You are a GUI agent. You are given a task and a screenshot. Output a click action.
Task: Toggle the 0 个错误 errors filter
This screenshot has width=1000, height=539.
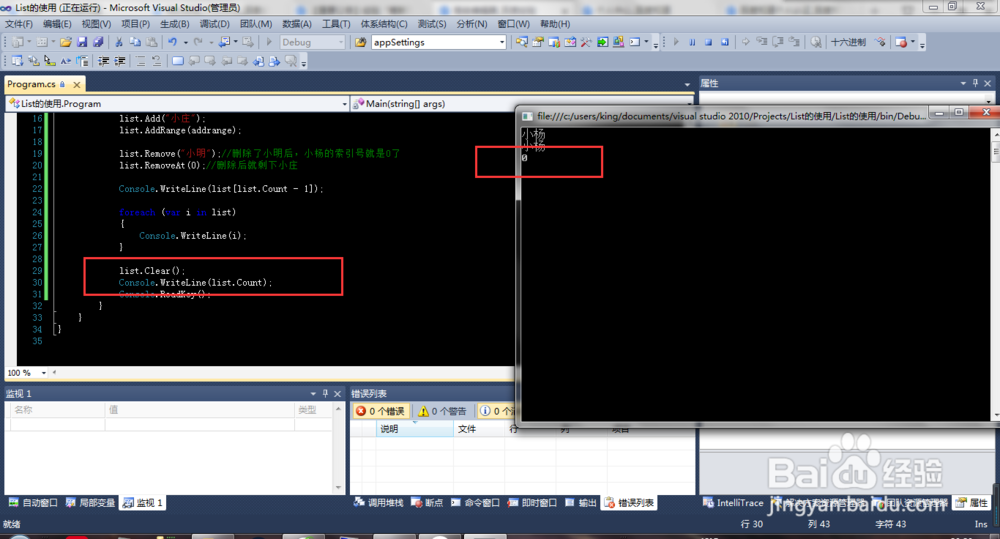point(380,411)
